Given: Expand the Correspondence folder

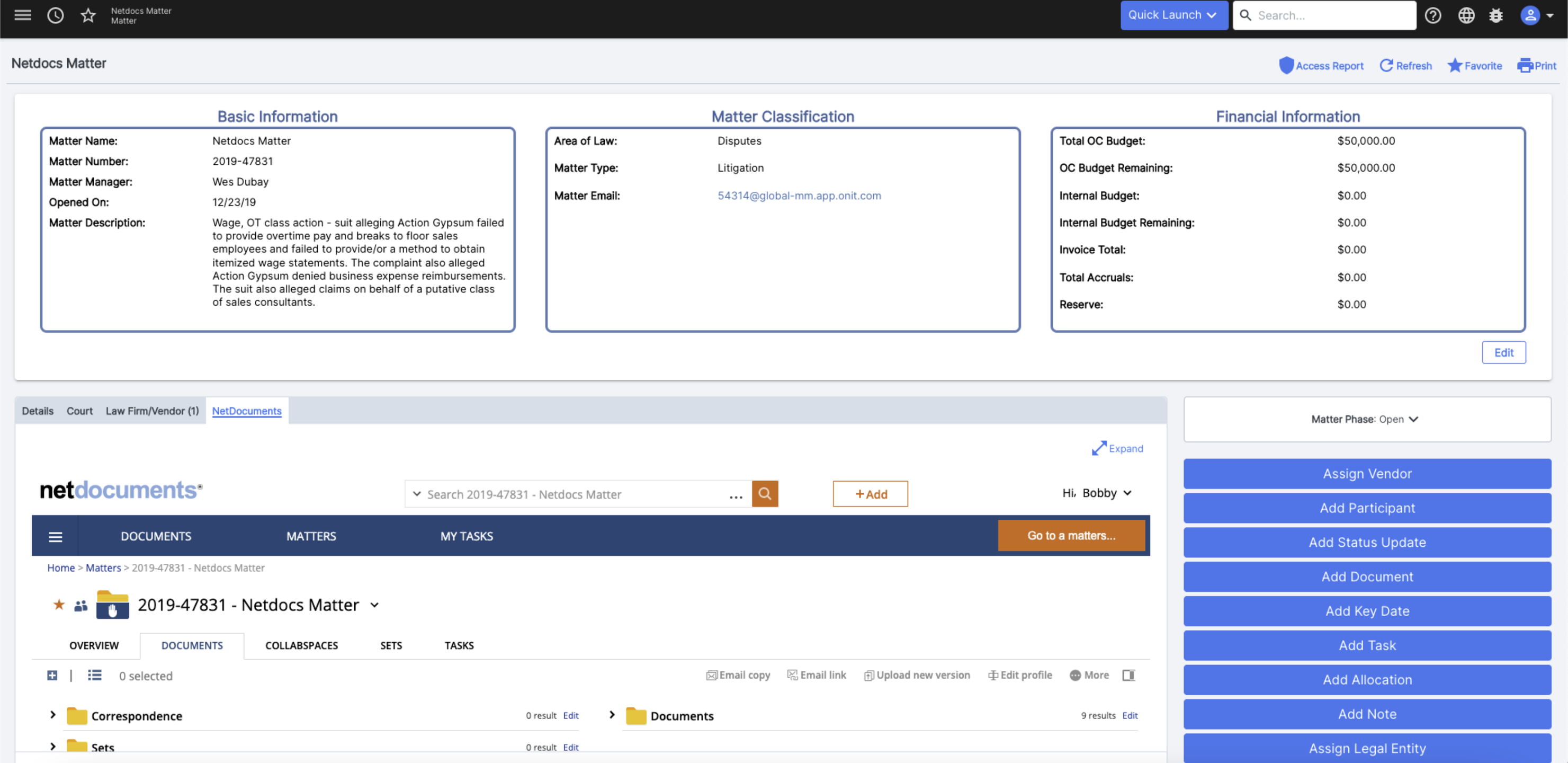Looking at the screenshot, I should click(x=53, y=715).
